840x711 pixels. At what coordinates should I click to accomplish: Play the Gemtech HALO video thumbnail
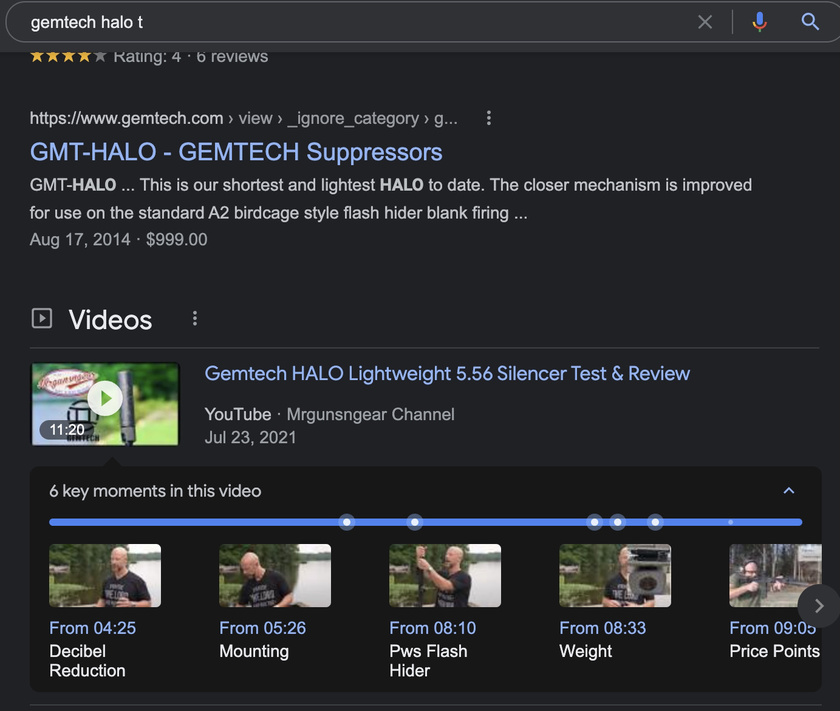click(105, 404)
